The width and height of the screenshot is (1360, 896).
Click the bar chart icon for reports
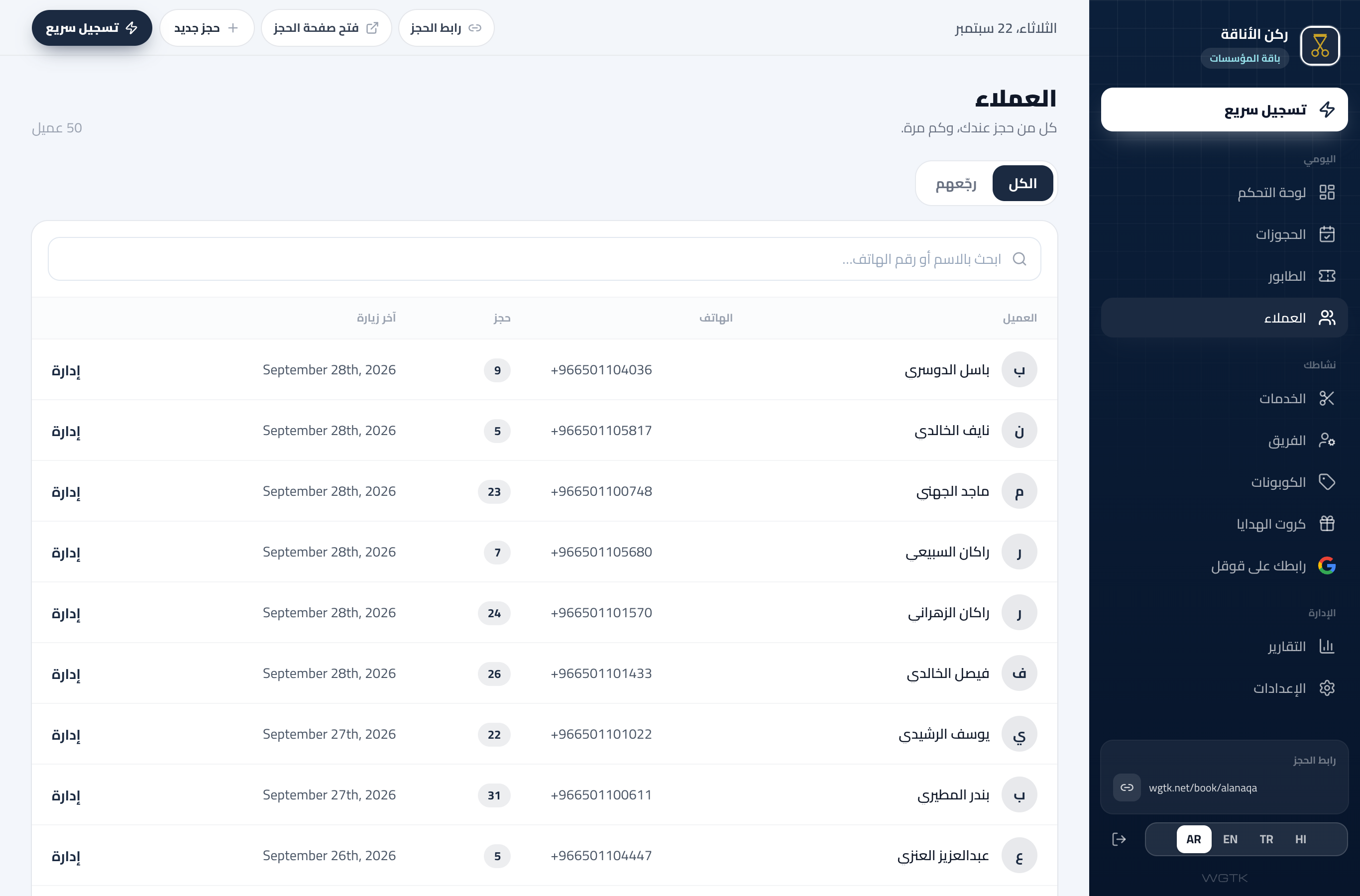[1327, 646]
